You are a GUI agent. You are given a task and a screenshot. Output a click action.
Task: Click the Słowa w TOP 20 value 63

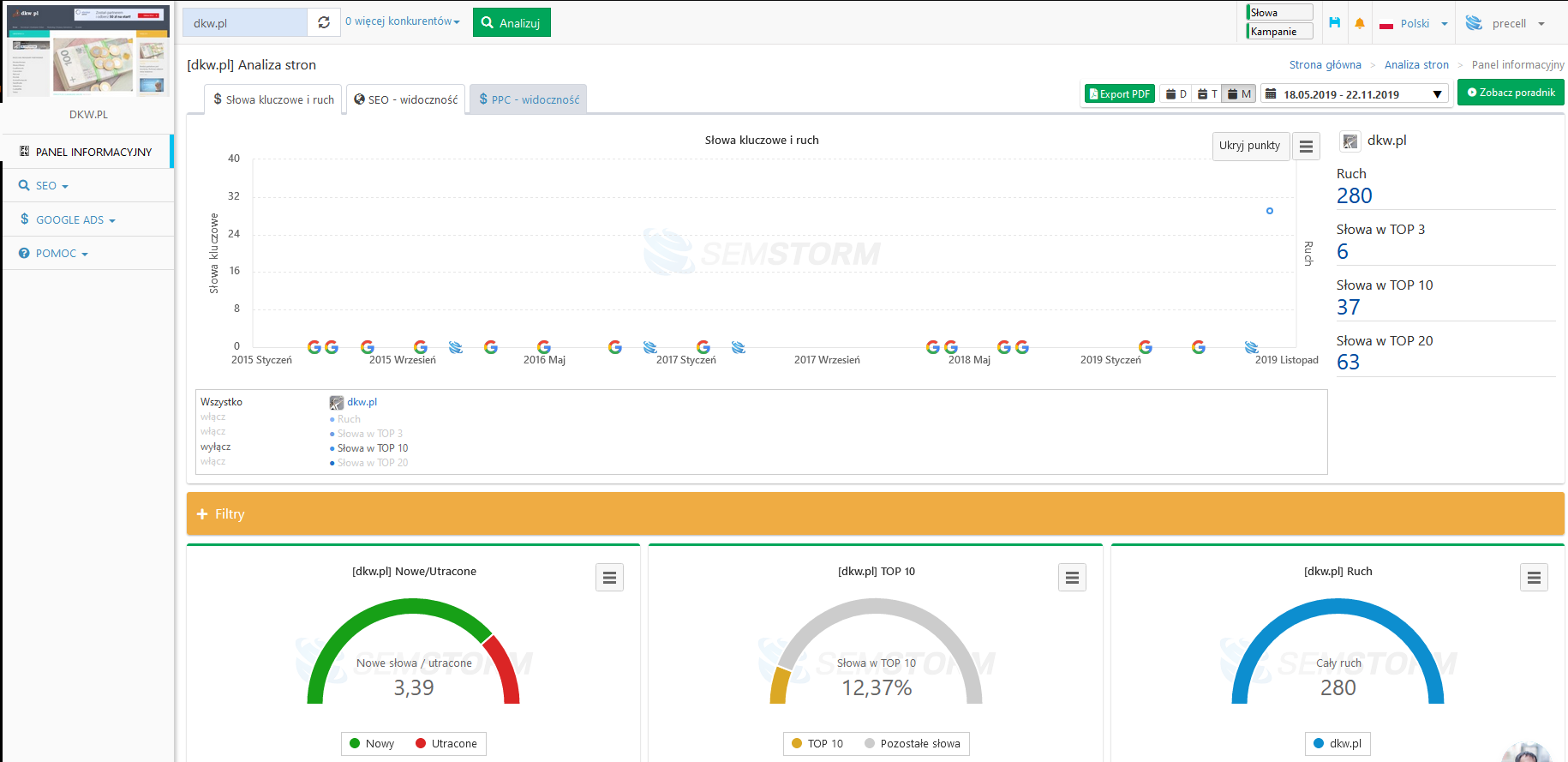pos(1348,363)
